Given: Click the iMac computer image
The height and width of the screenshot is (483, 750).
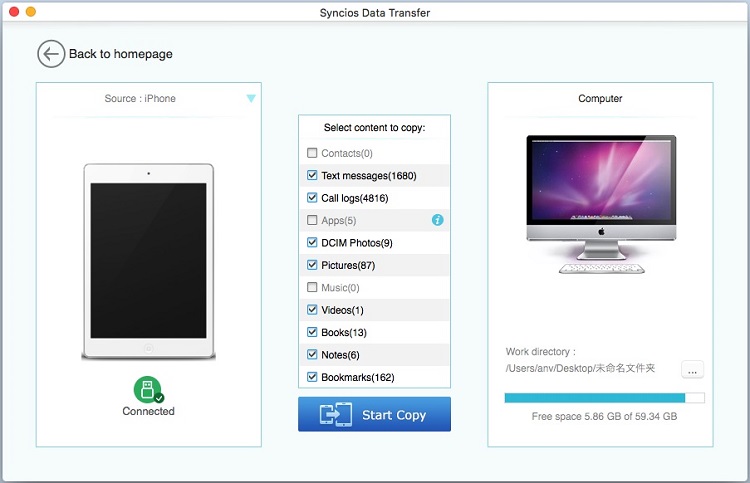Looking at the screenshot, I should 601,204.
